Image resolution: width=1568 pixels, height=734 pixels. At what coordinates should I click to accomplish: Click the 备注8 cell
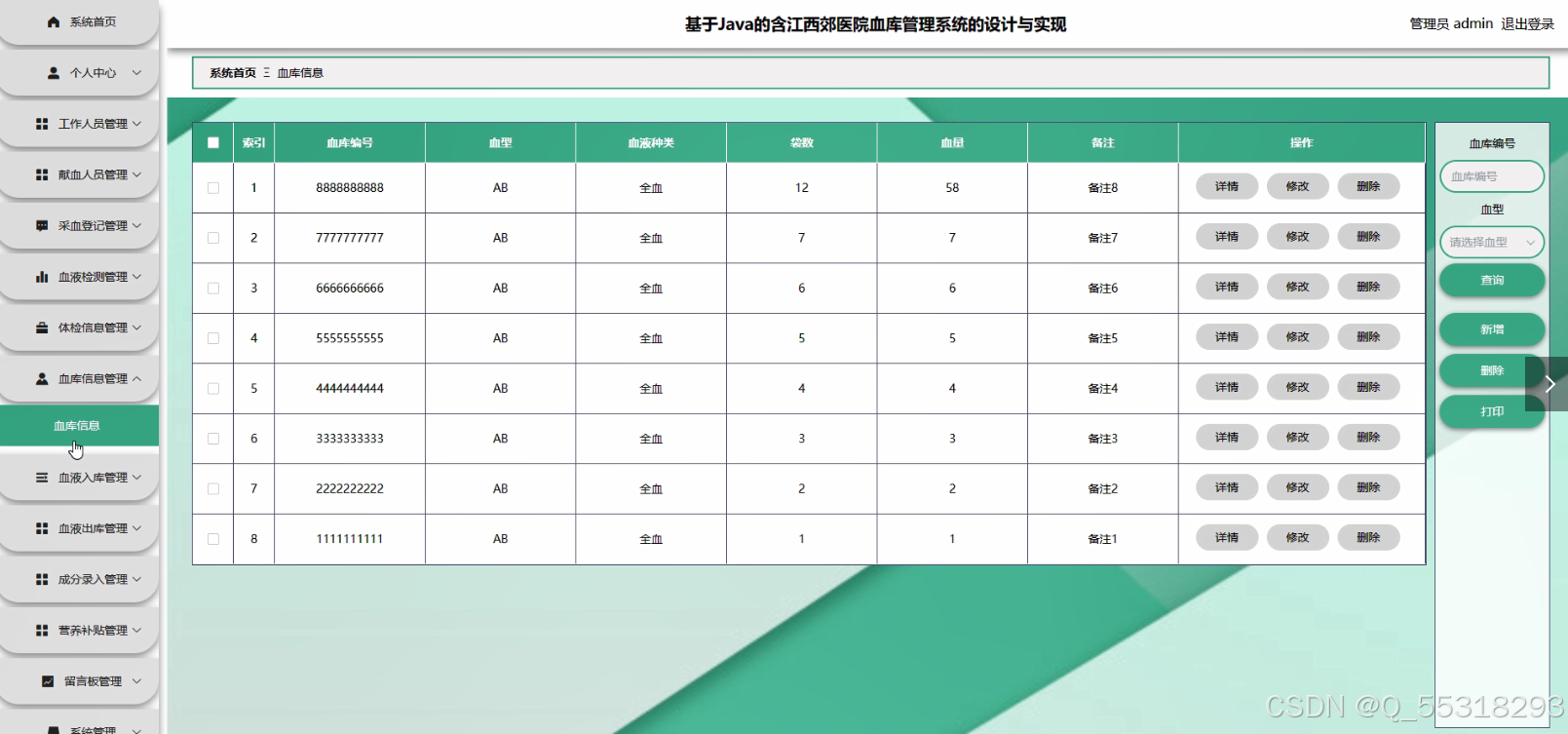tap(1103, 188)
